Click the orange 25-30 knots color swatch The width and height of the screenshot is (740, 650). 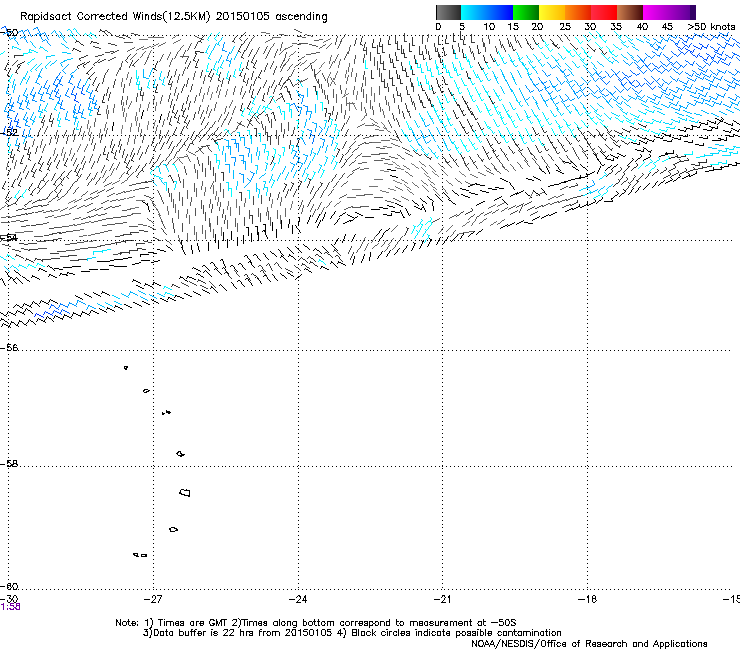click(x=578, y=12)
